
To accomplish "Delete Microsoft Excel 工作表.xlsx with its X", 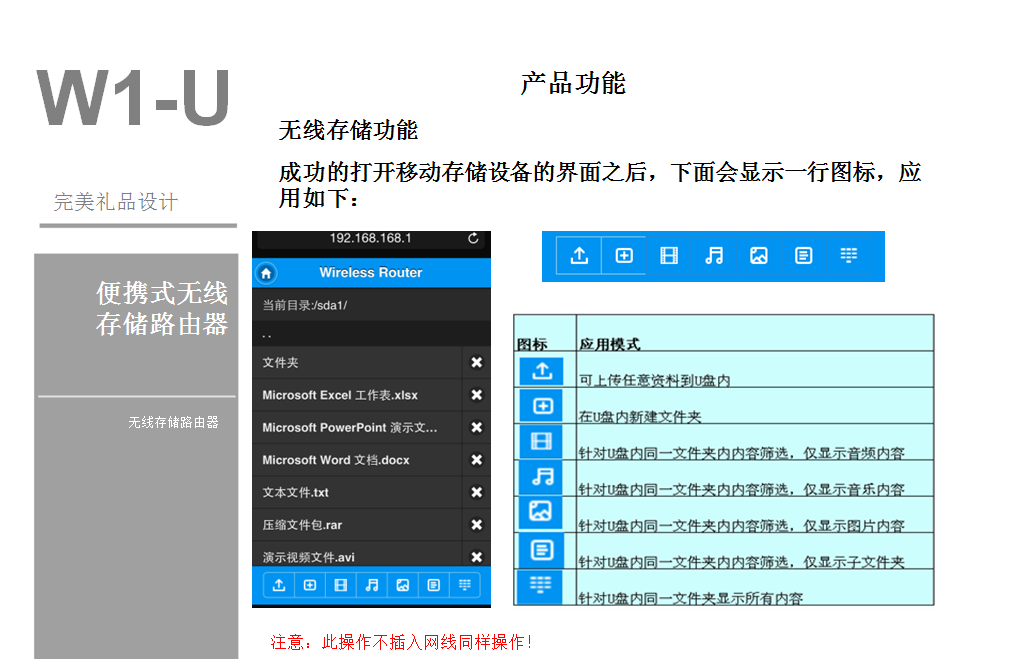I will tap(477, 395).
